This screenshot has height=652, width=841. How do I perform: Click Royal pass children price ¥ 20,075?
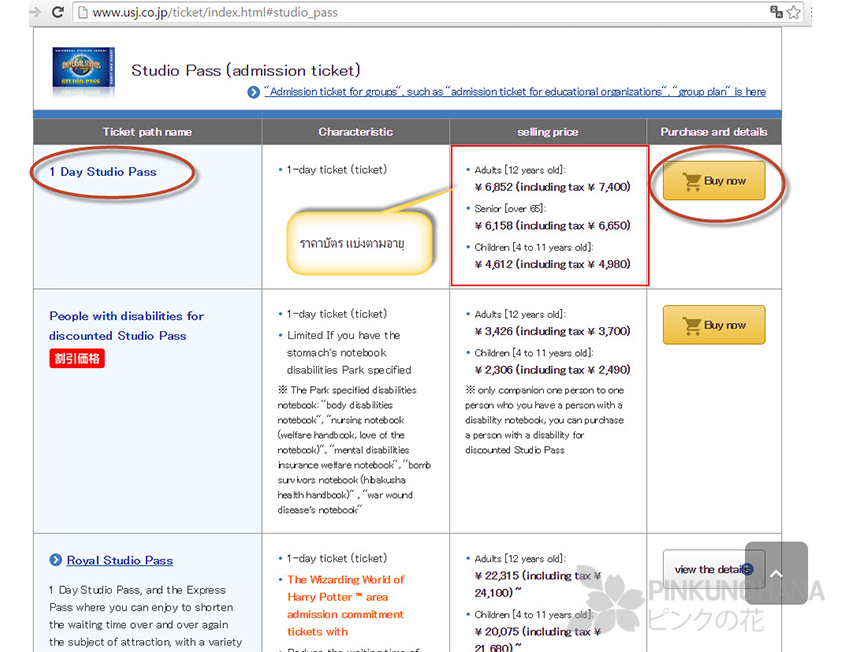tap(538, 640)
